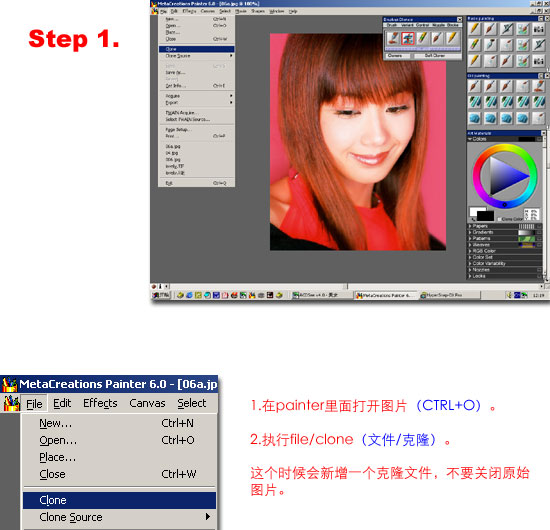
Task: Open the Variant menu in Brushes palette
Action: click(x=408, y=25)
